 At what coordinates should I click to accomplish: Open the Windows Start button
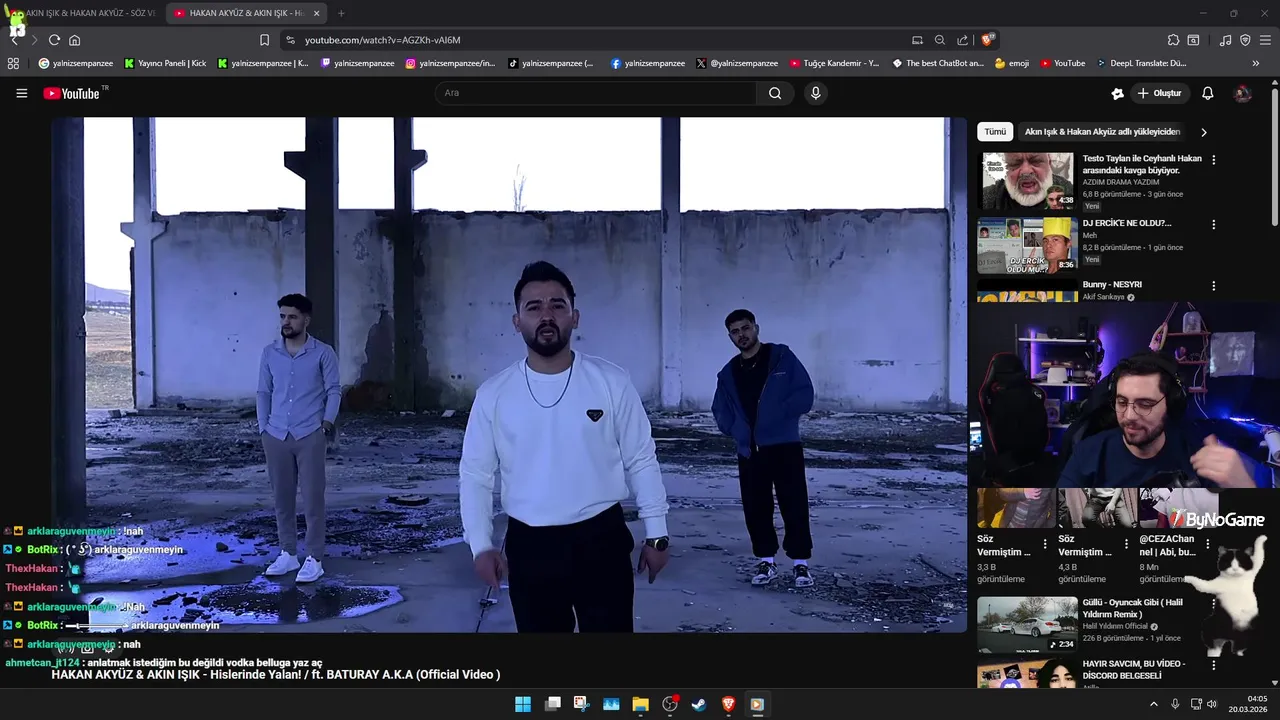tap(523, 704)
